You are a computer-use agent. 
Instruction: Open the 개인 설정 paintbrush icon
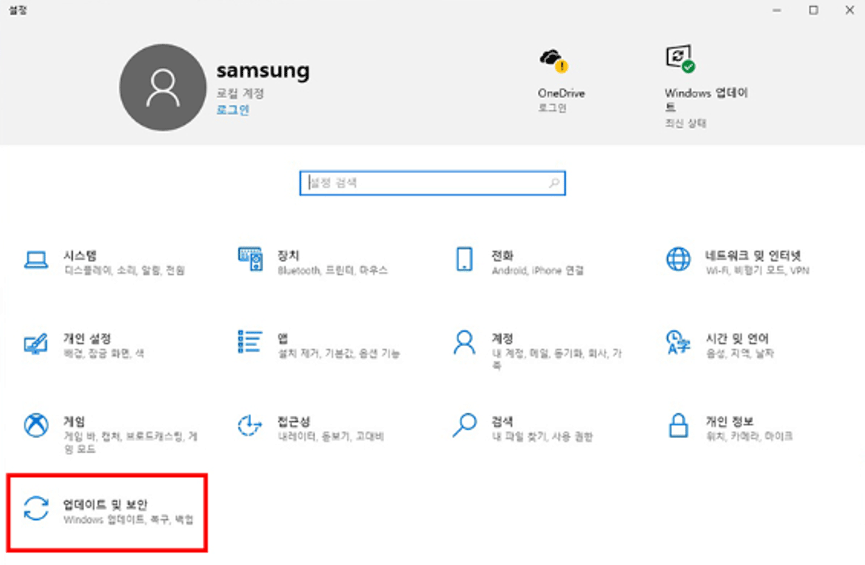[x=36, y=344]
